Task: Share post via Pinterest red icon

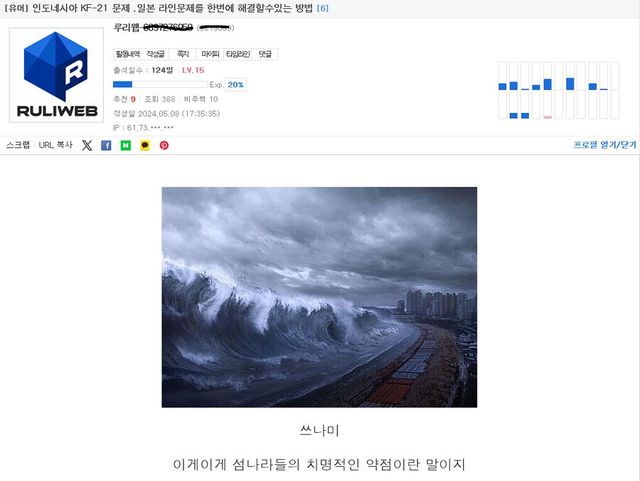Action: tap(164, 145)
